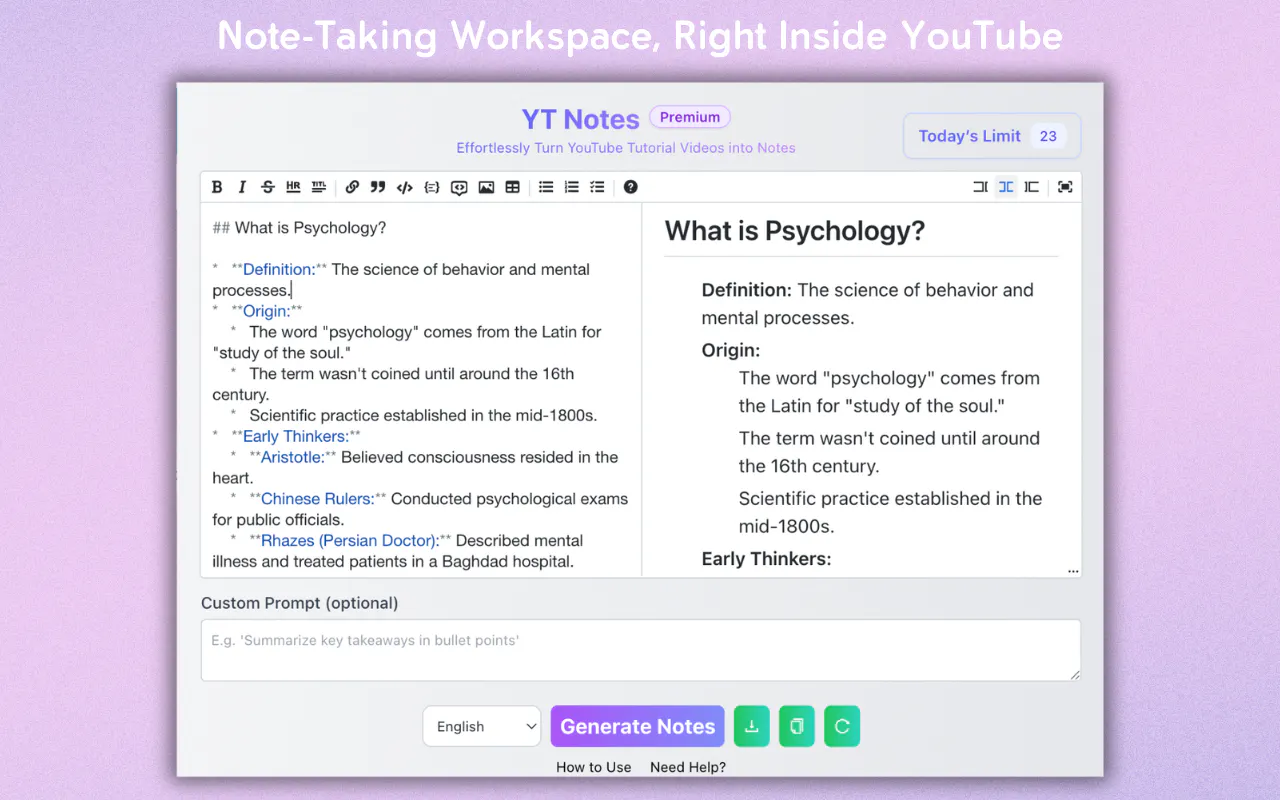Reset notes with the refresh icon
Viewport: 1280px width, 800px height.
point(842,727)
